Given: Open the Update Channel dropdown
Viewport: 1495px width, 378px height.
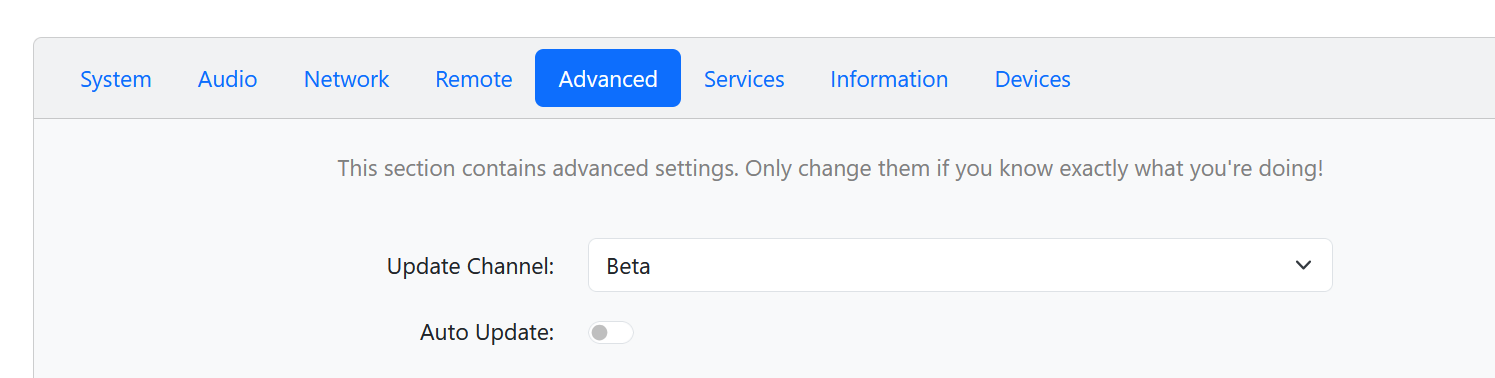Looking at the screenshot, I should pos(960,265).
